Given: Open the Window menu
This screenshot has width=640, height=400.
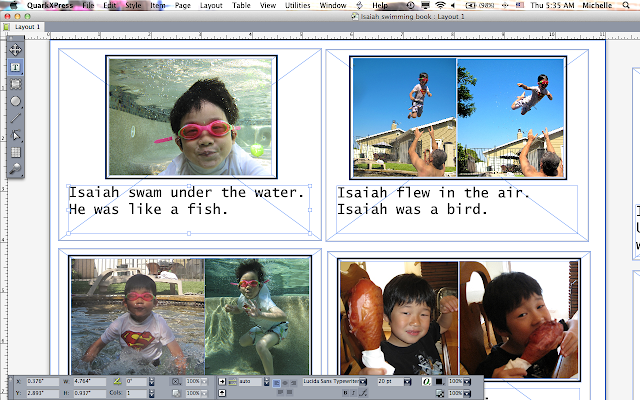Looking at the screenshot, I should [x=333, y=5].
